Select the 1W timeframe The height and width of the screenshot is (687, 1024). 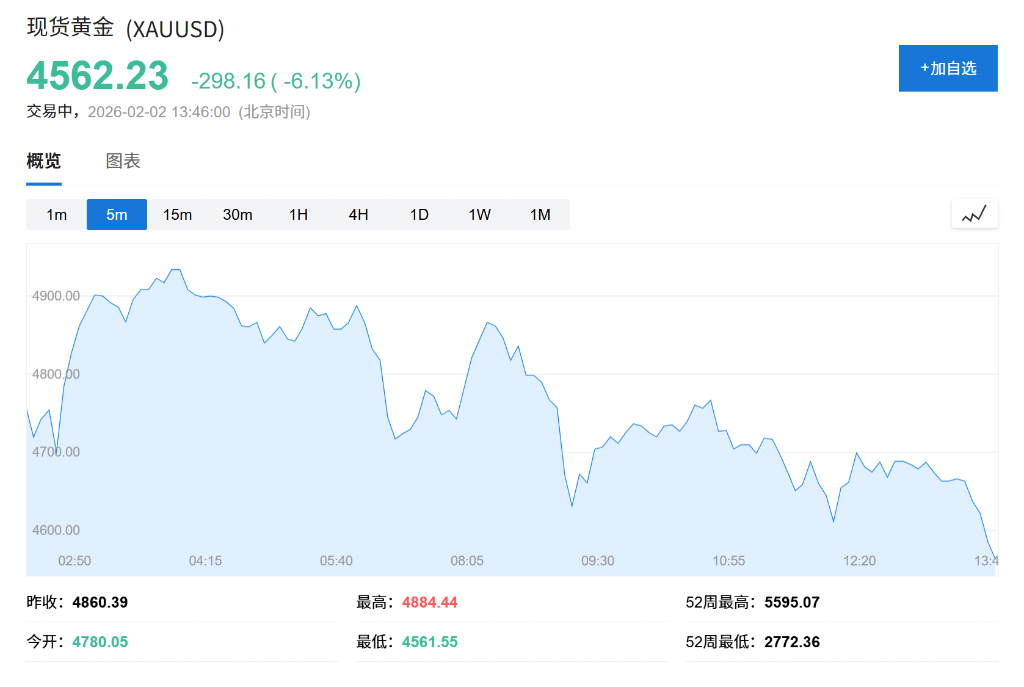478,214
